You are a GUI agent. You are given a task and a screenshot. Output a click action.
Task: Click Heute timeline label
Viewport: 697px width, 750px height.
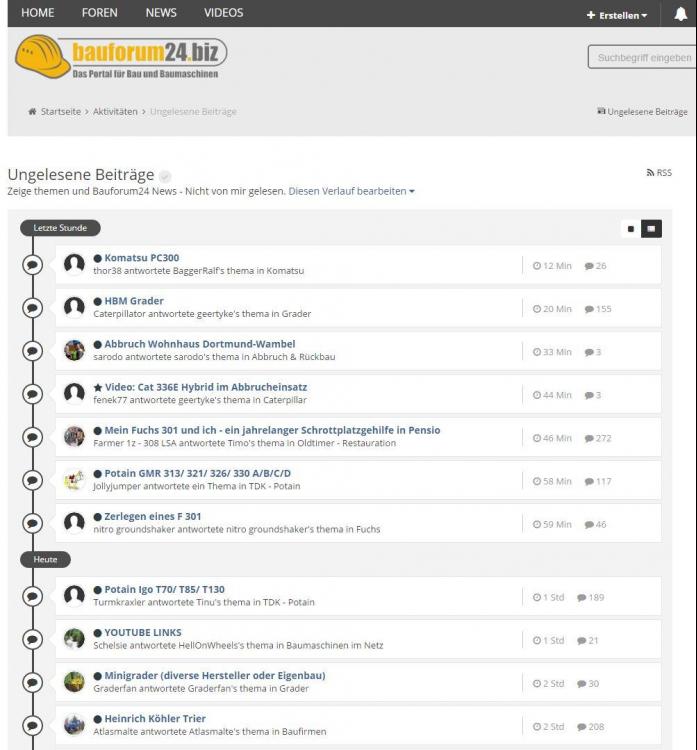(45, 559)
